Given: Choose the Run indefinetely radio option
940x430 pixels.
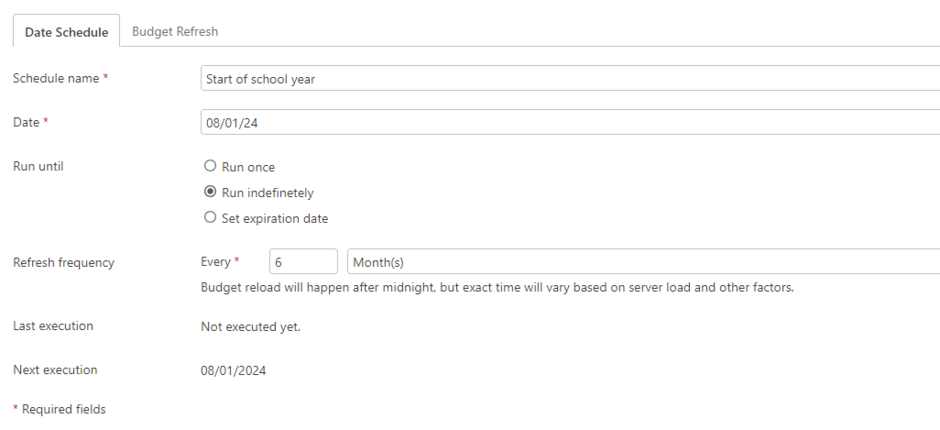Looking at the screenshot, I should click(210, 192).
